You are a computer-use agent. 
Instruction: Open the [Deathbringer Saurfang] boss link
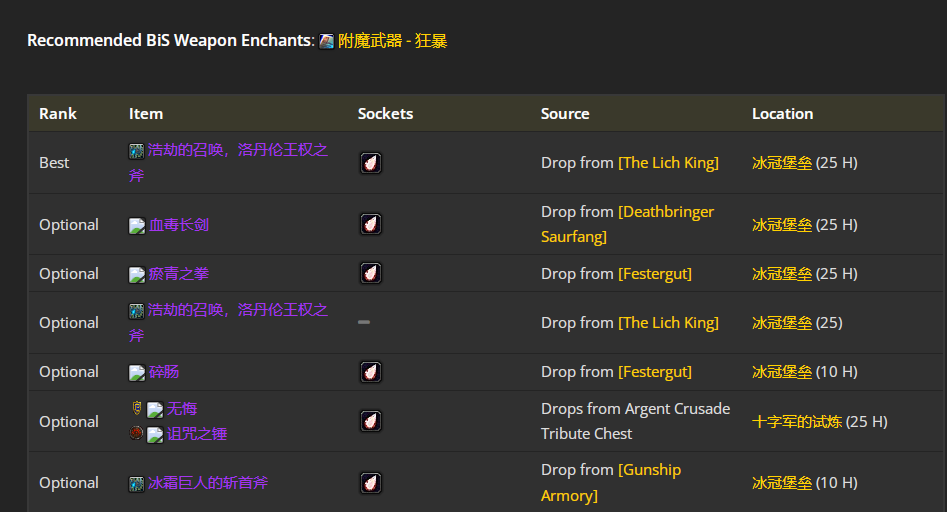[x=627, y=224]
